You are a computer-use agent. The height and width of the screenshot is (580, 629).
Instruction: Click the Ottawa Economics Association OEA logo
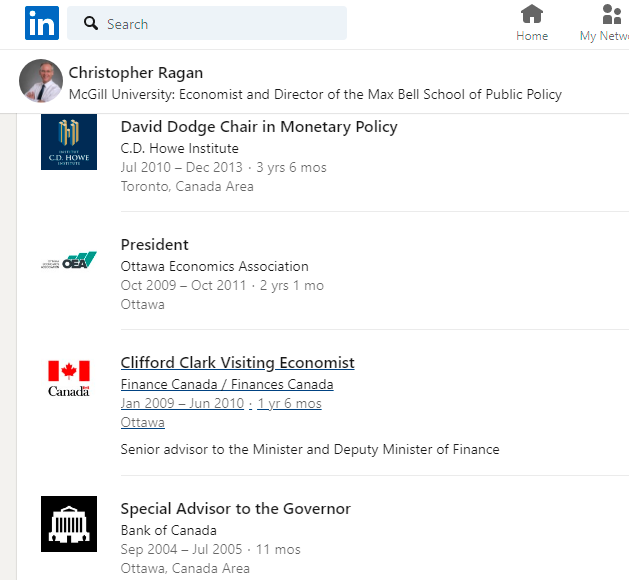tap(69, 260)
